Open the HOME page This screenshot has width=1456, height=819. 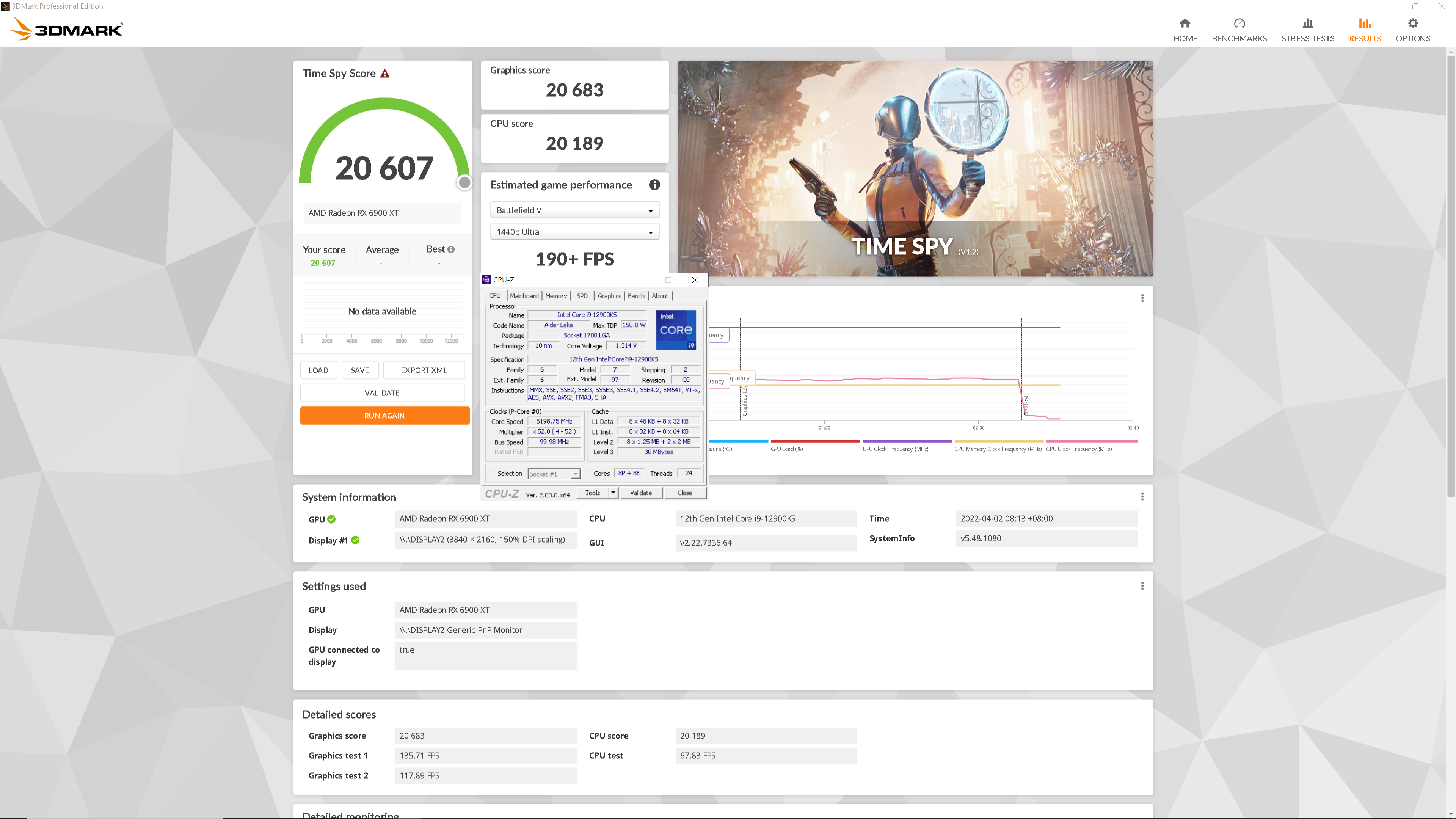1185,30
